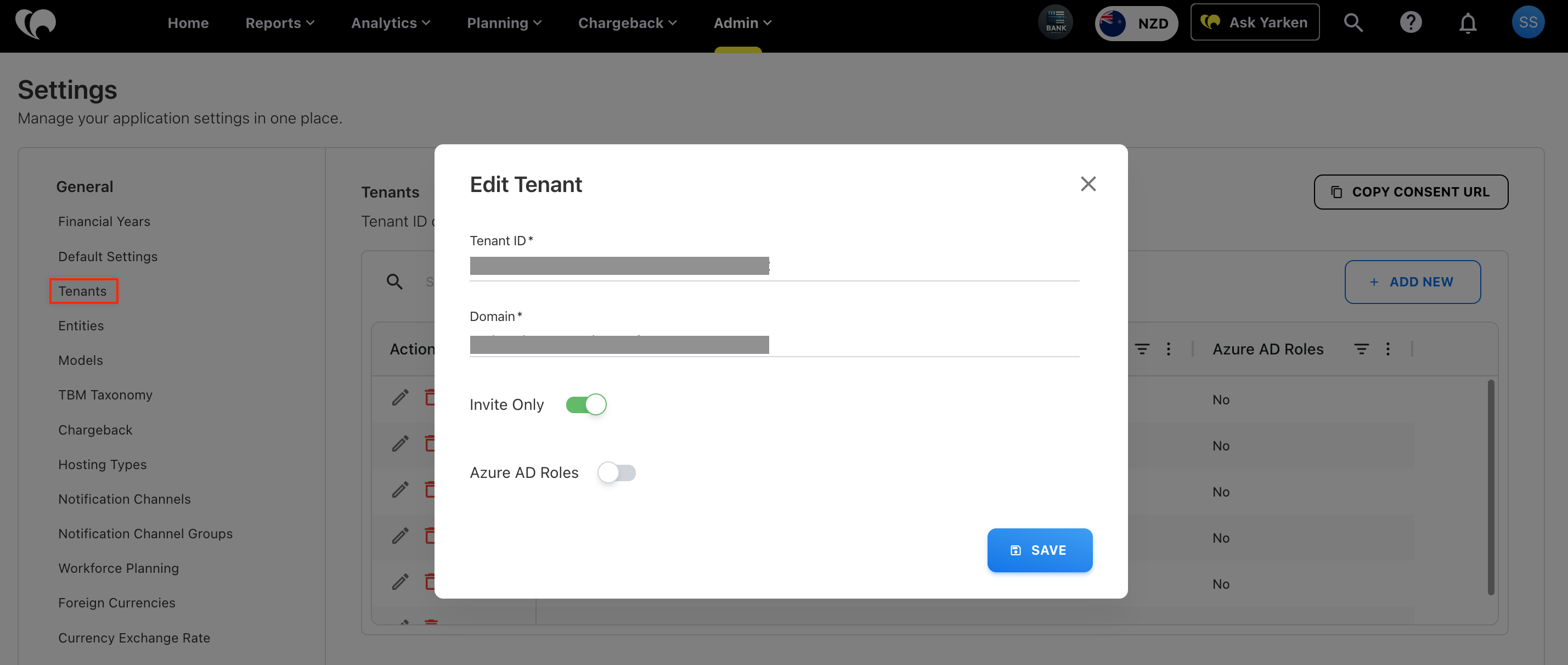Viewport: 1568px width, 665px height.
Task: Expand the Chargeback menu
Action: tap(627, 23)
